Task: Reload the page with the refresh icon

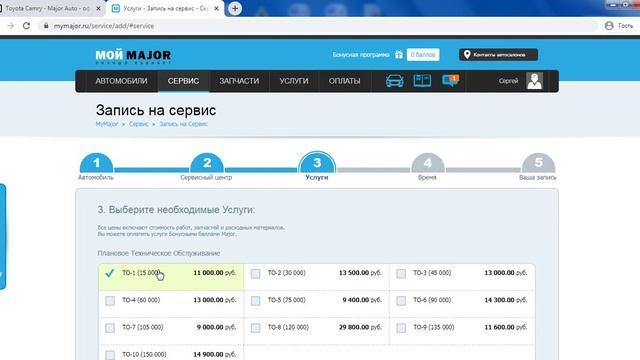Action: tap(27, 26)
